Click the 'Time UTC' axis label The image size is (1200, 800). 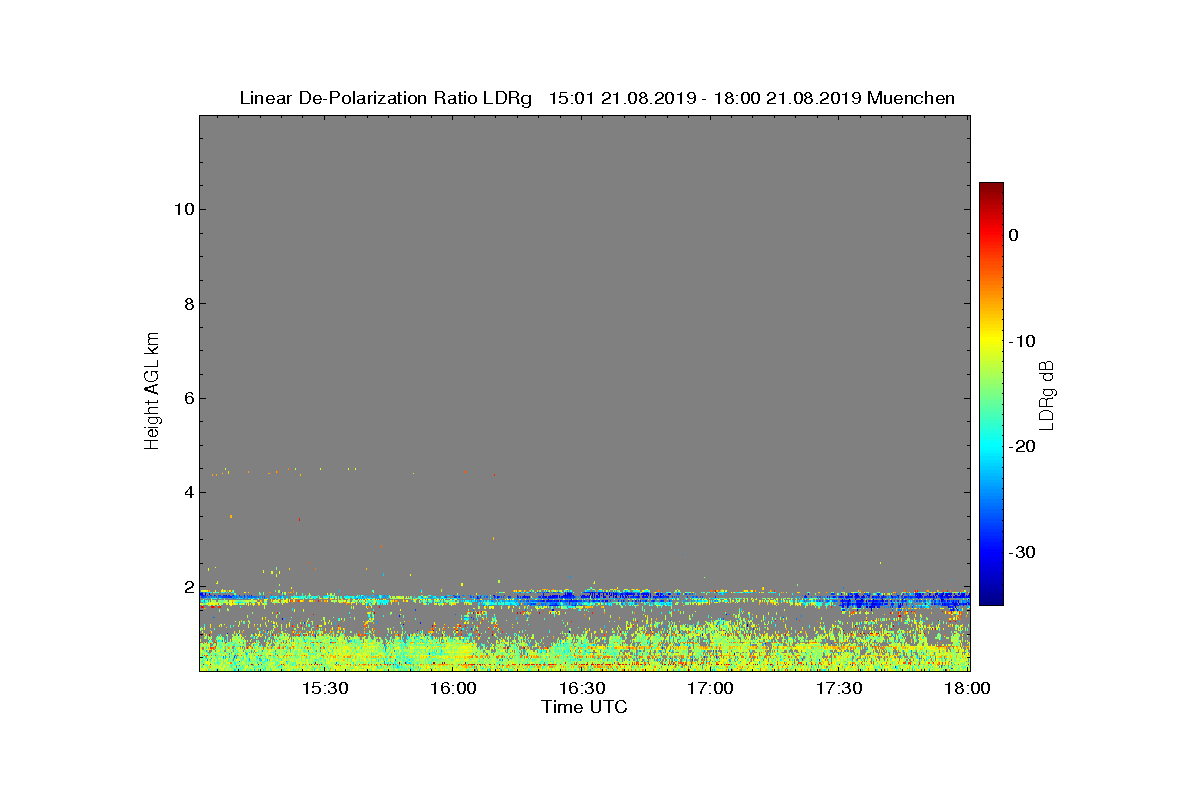tap(585, 707)
